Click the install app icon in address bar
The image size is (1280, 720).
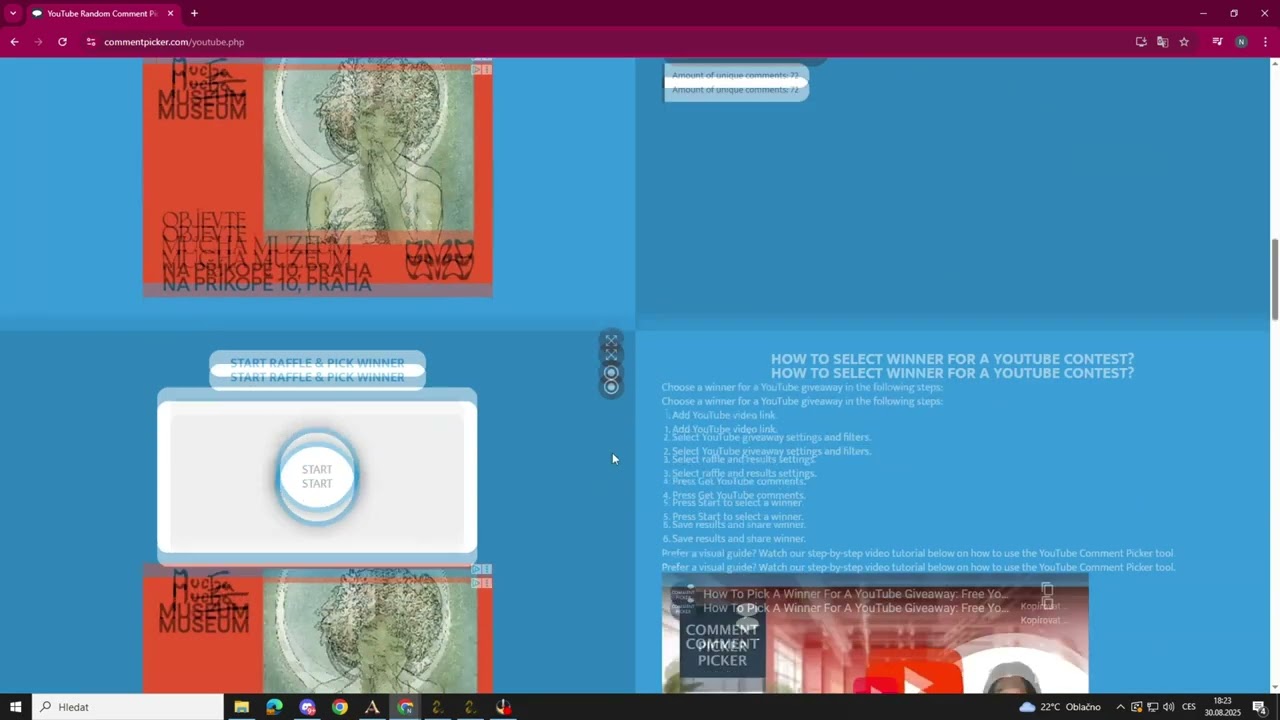click(x=1141, y=42)
